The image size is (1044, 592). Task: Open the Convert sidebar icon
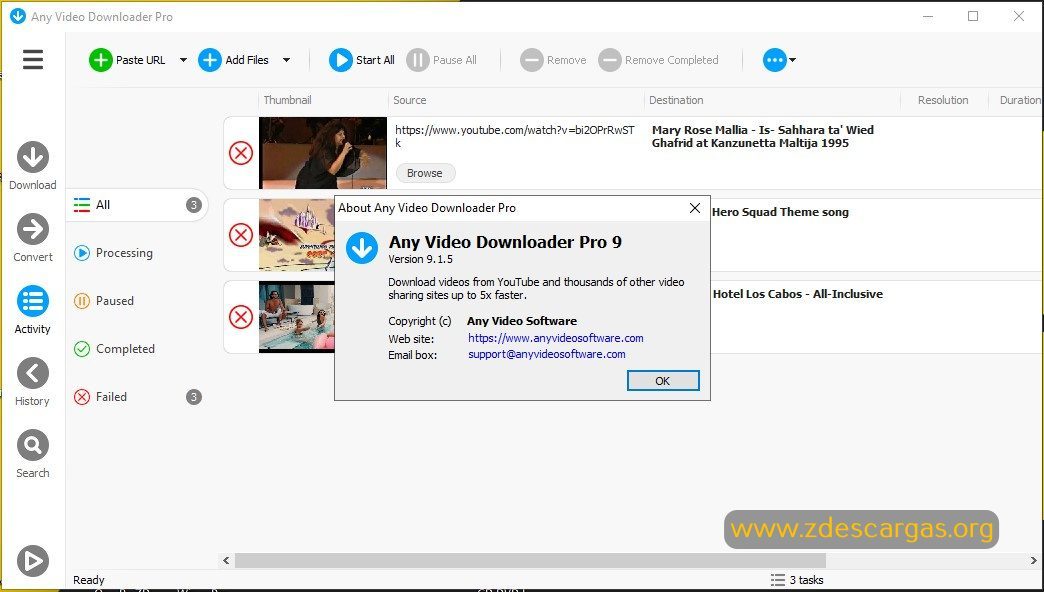tap(33, 229)
